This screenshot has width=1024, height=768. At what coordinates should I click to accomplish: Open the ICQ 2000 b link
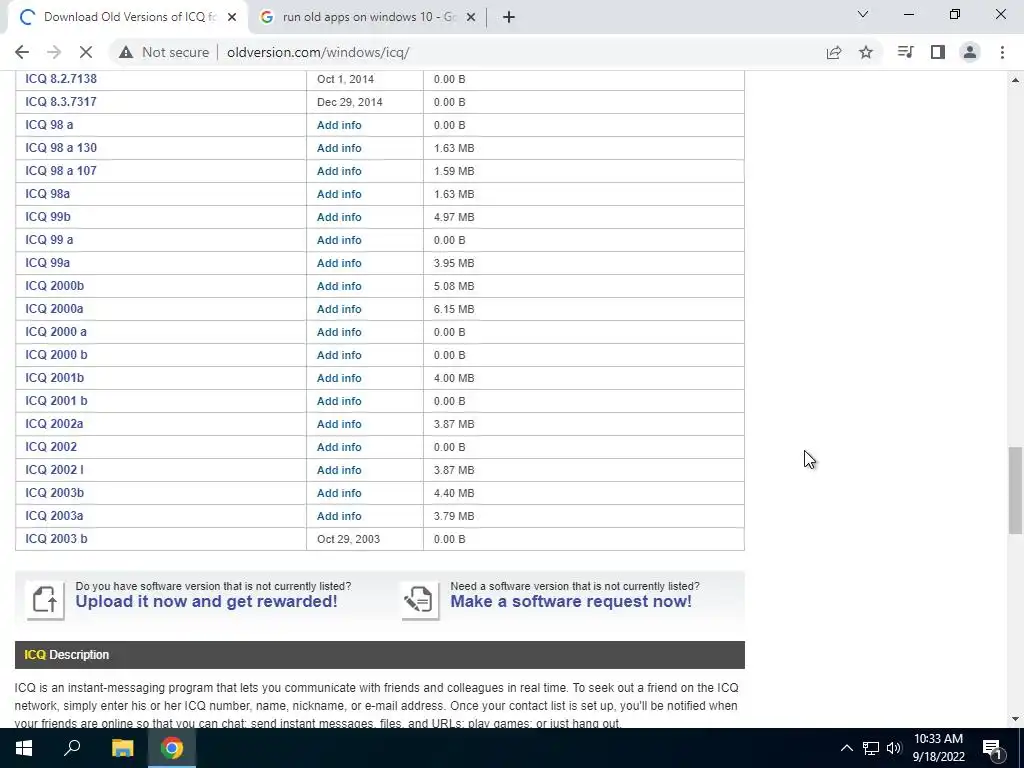pyautogui.click(x=56, y=355)
